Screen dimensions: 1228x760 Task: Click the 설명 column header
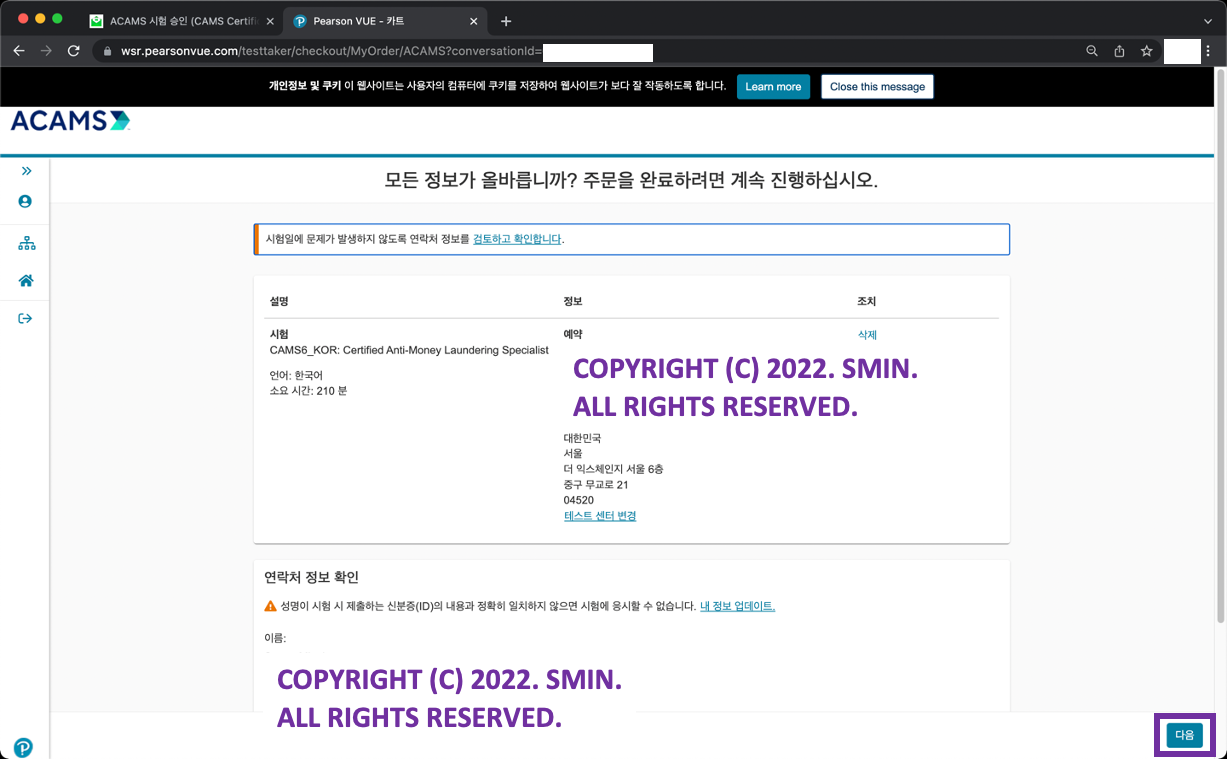(x=279, y=301)
